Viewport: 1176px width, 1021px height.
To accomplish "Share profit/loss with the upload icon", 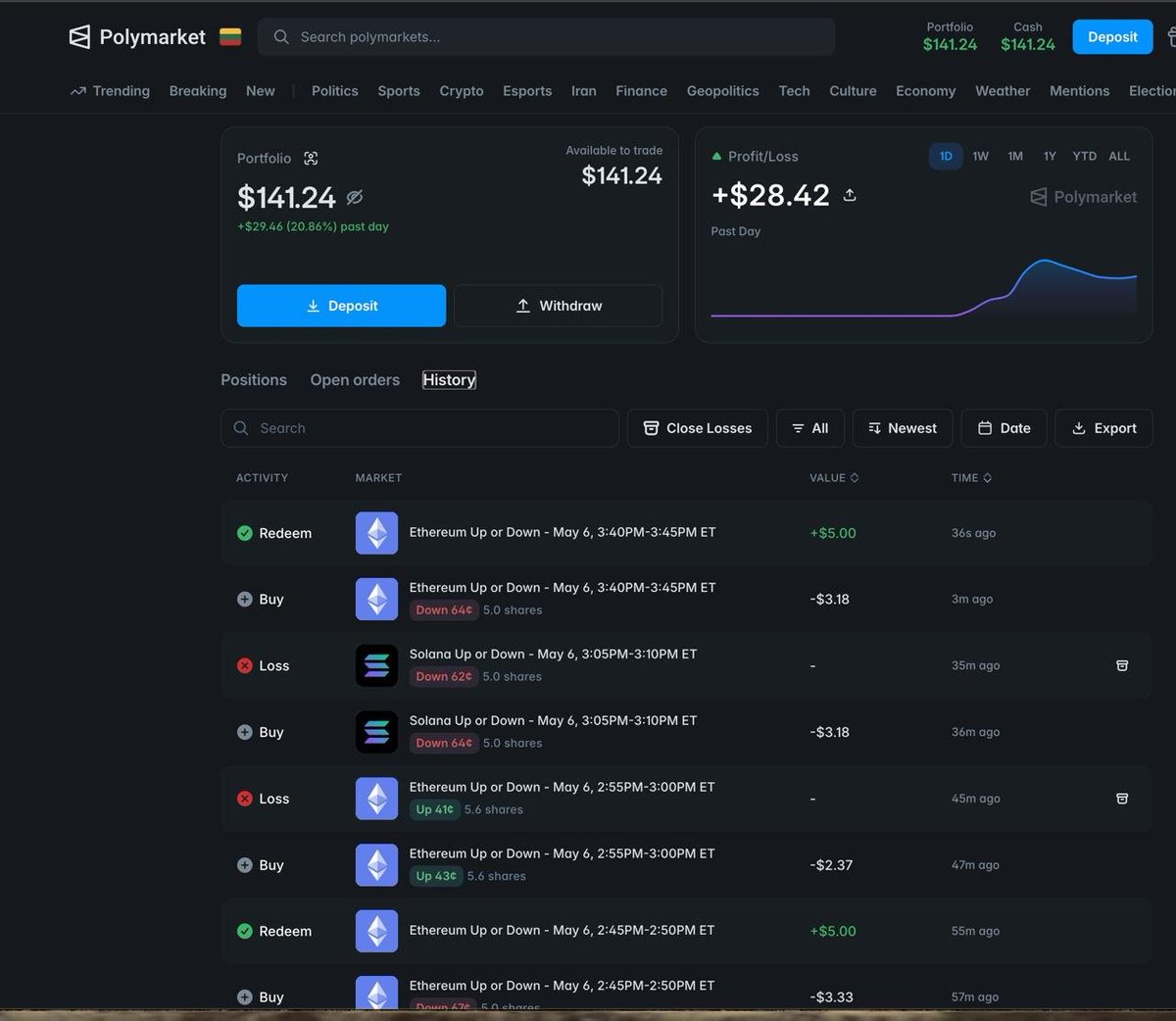I will 850,195.
